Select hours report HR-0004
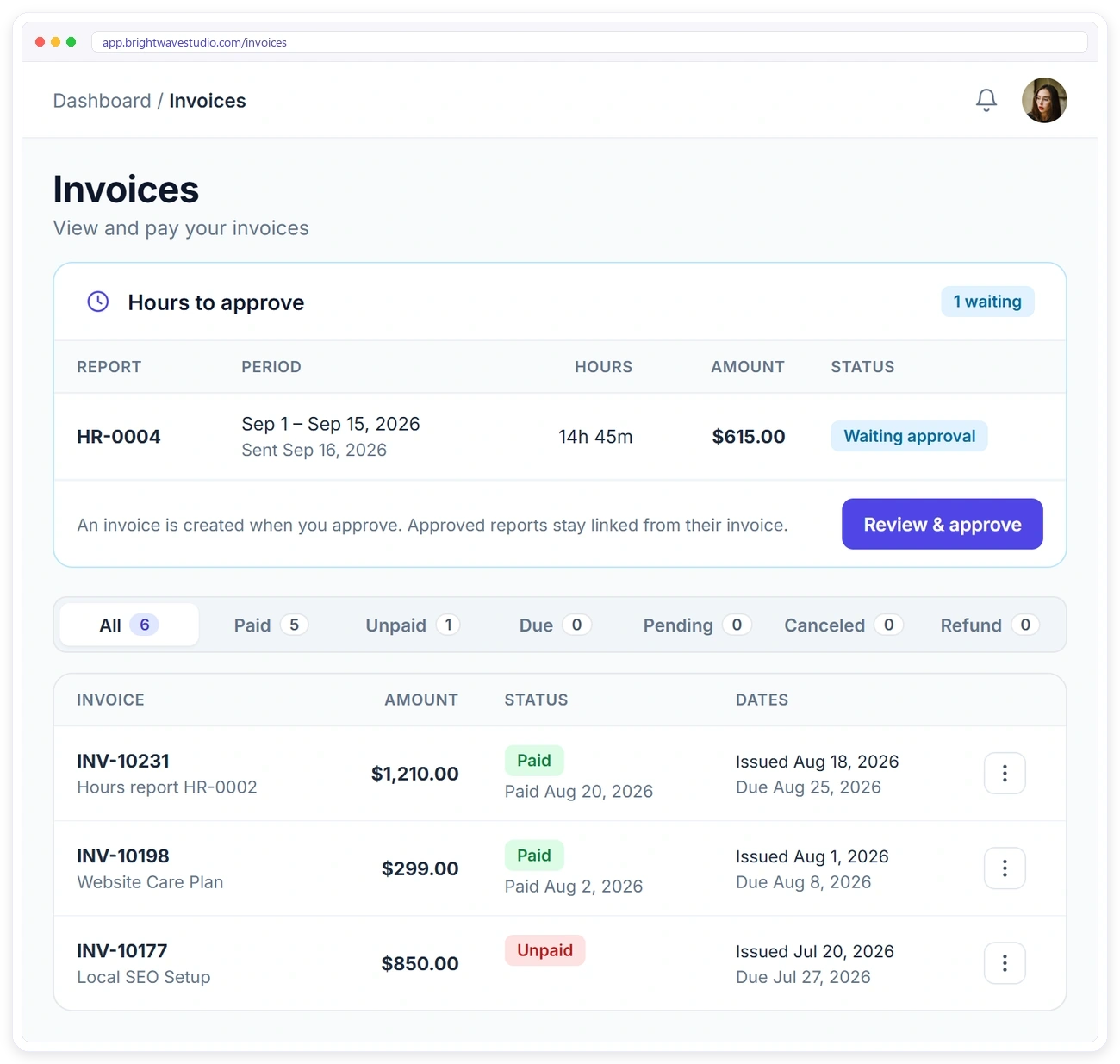 [119, 437]
